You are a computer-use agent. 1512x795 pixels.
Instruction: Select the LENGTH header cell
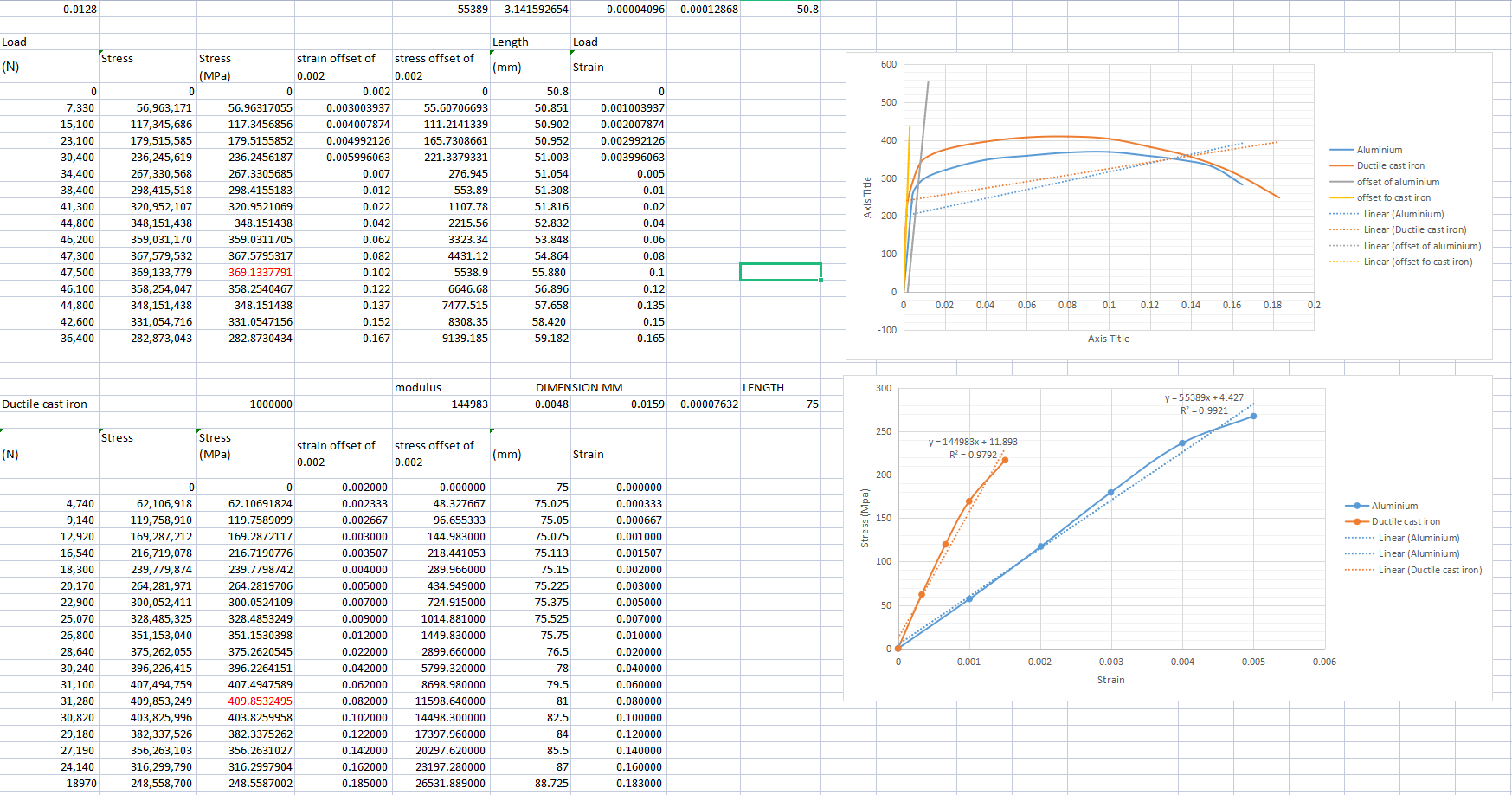(x=763, y=387)
